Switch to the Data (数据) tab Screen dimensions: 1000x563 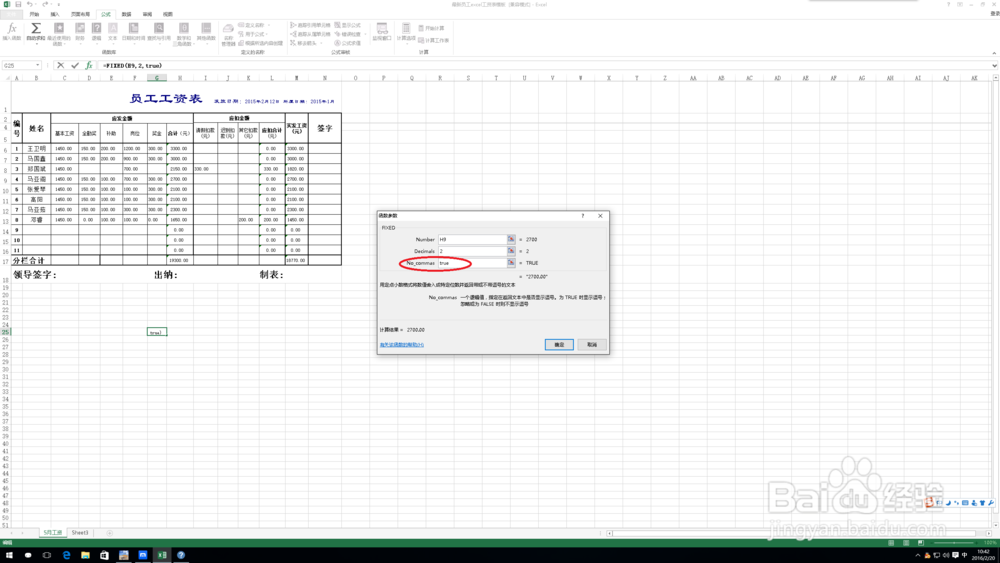[x=126, y=14]
